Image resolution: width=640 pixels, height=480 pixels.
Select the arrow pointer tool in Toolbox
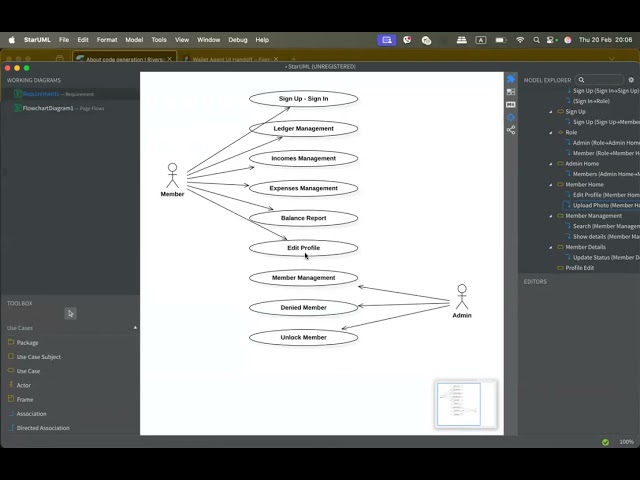71,313
